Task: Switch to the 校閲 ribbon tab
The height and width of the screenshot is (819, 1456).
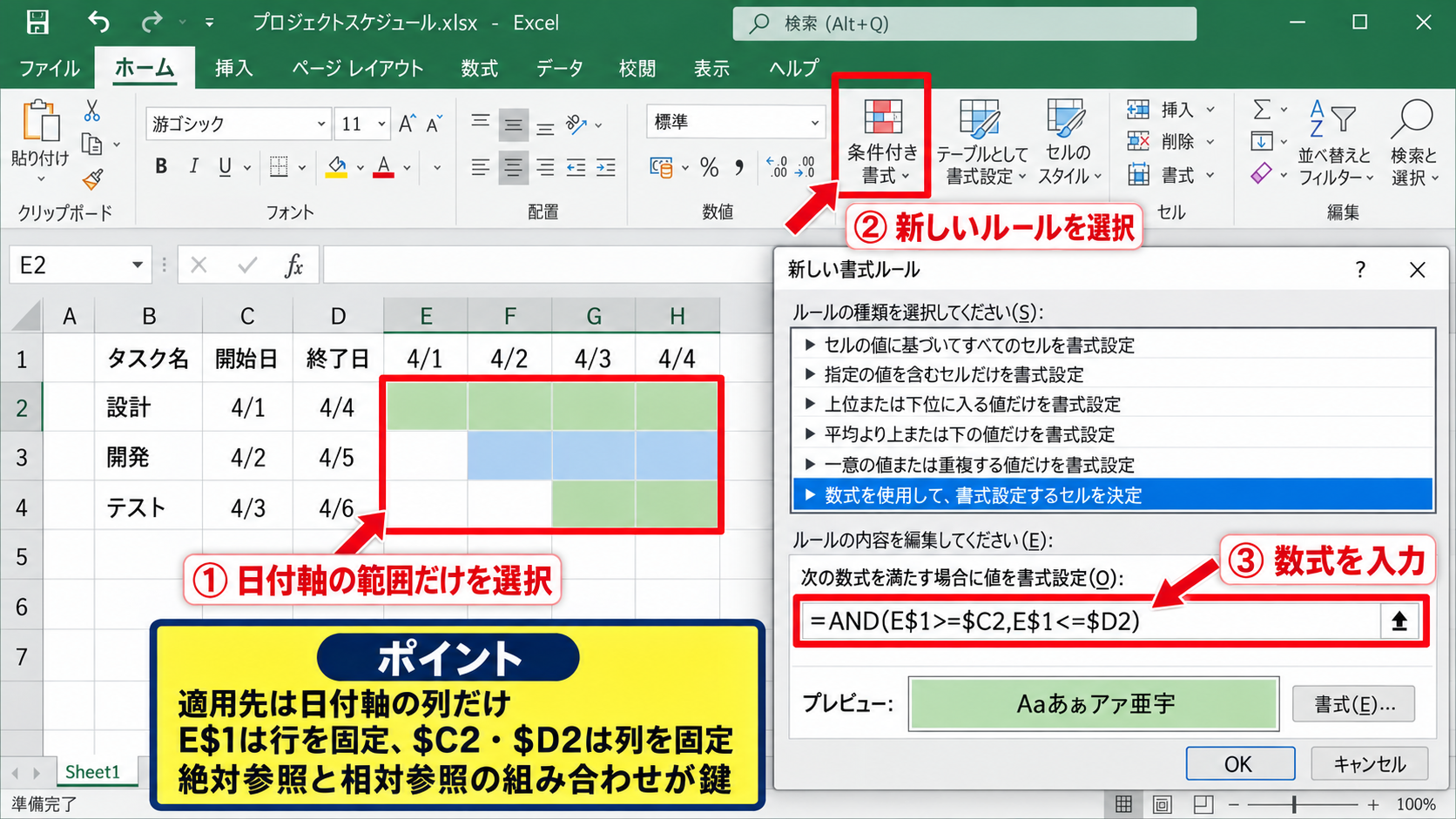Action: [x=637, y=68]
